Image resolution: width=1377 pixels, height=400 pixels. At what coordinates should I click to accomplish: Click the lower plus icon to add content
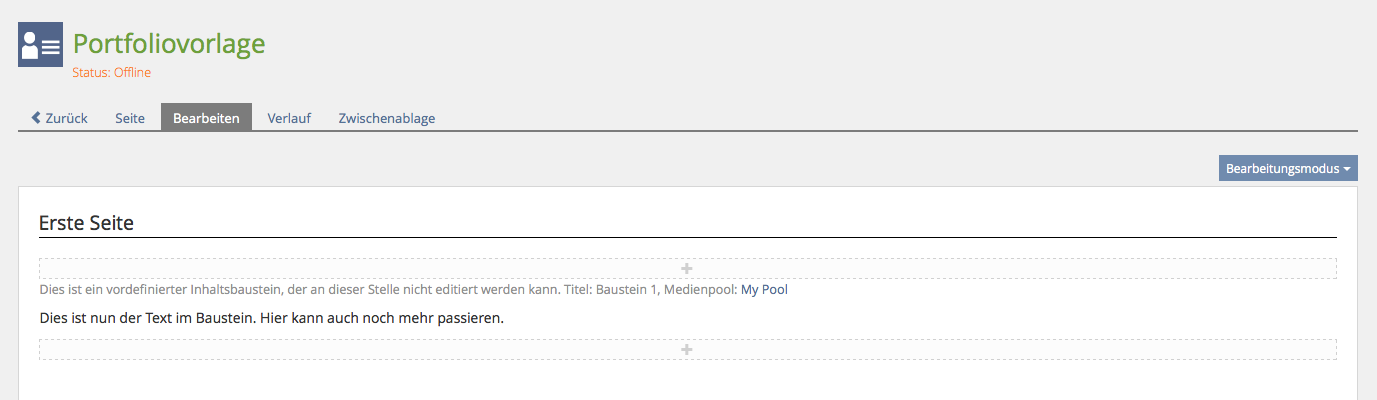coord(686,350)
